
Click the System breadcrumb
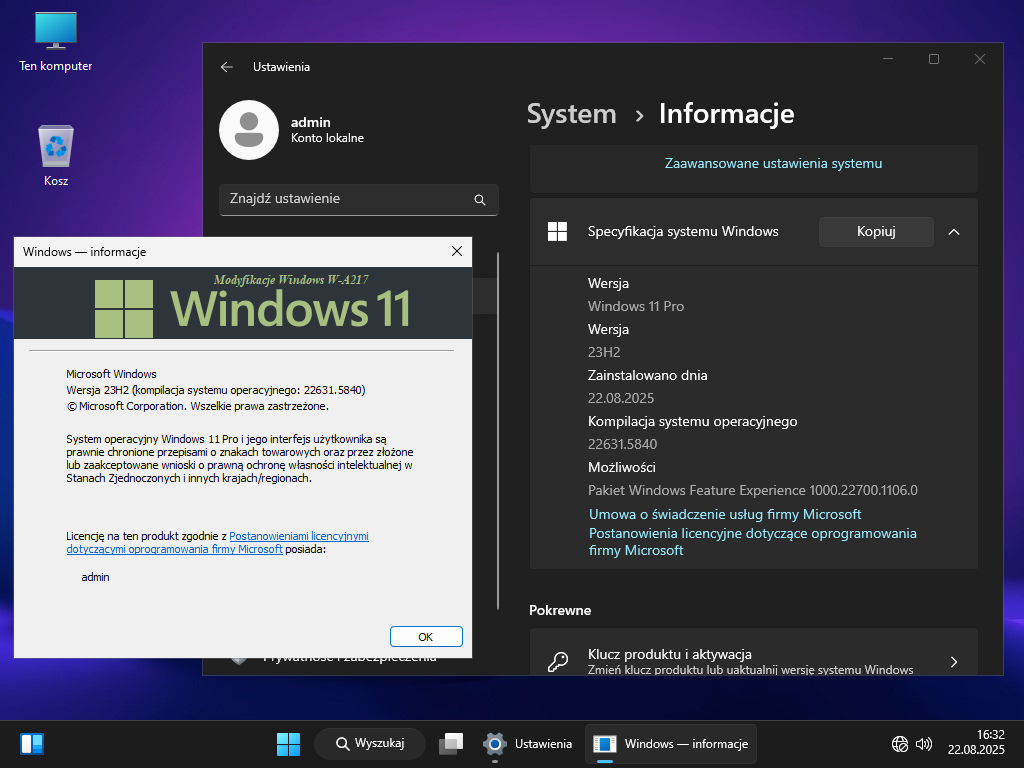point(571,114)
